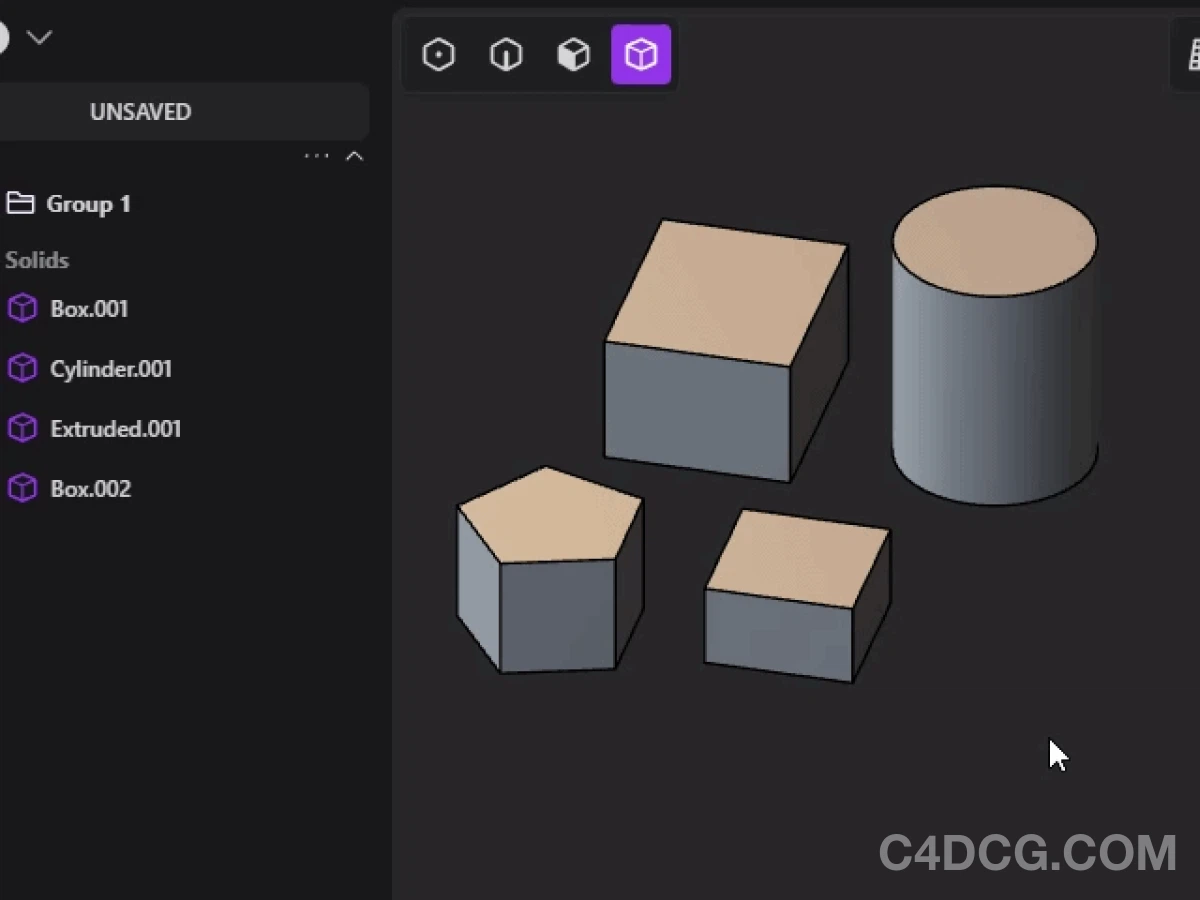Toggle the active purple display mode off
Image resolution: width=1200 pixels, height=900 pixels.
click(x=641, y=54)
